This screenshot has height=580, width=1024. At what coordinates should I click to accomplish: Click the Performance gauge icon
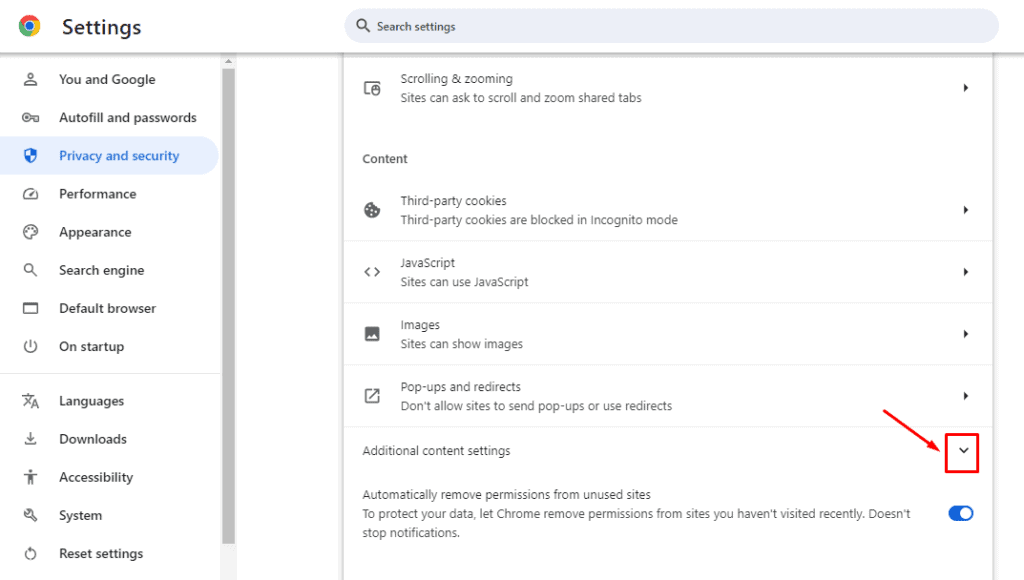30,194
